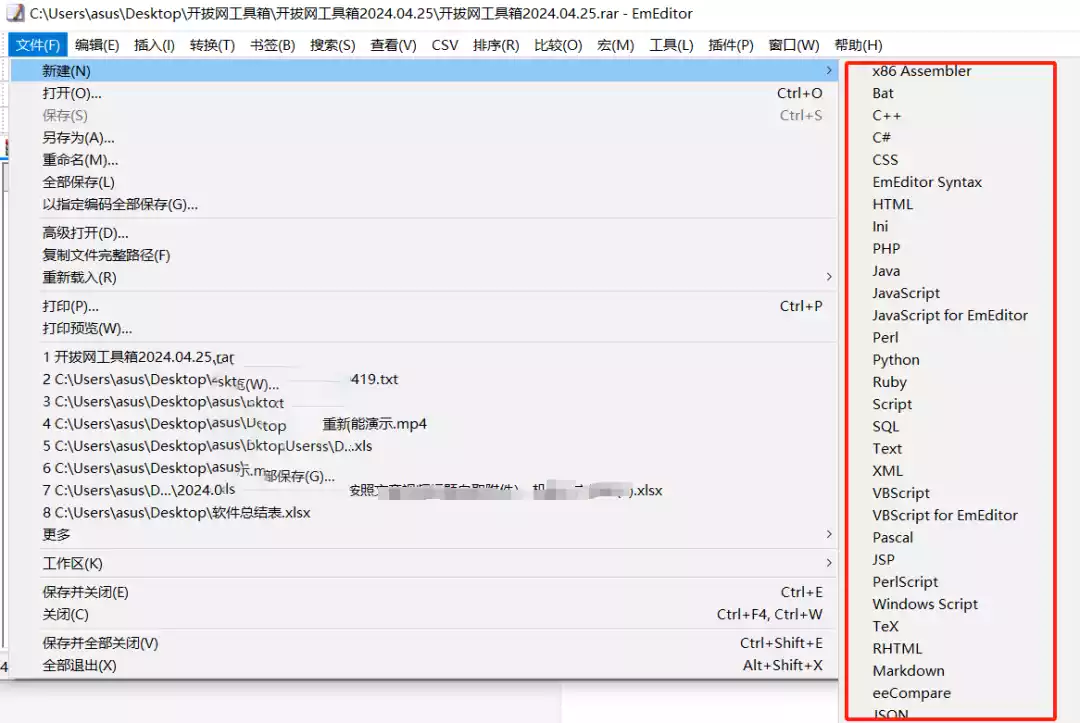The height and width of the screenshot is (723, 1080).
Task: Click the EmEditor app icon in title bar
Action: click(x=14, y=14)
